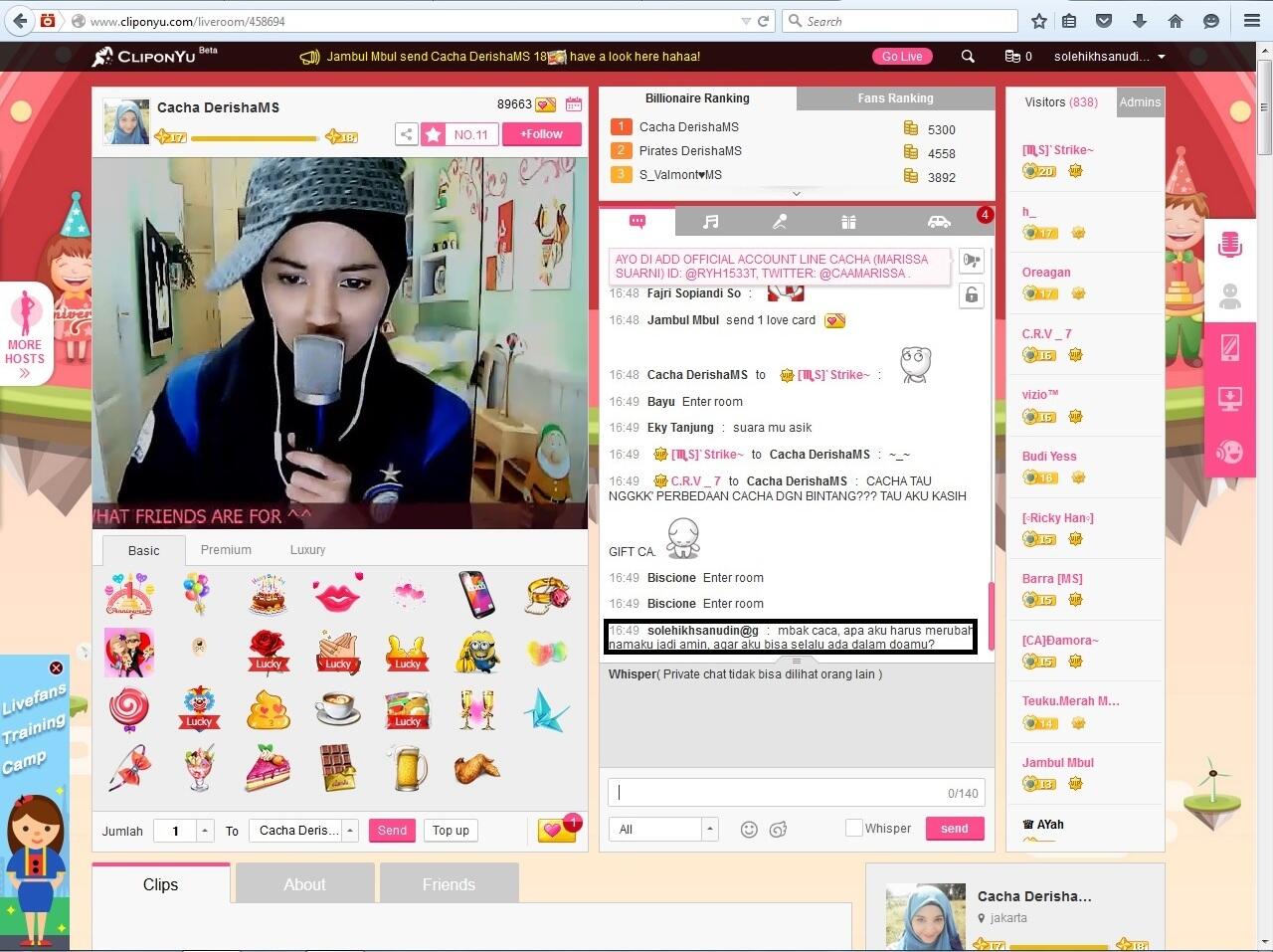This screenshot has height=952, width=1273.
Task: Choose the smartphone gift
Action: [476, 594]
